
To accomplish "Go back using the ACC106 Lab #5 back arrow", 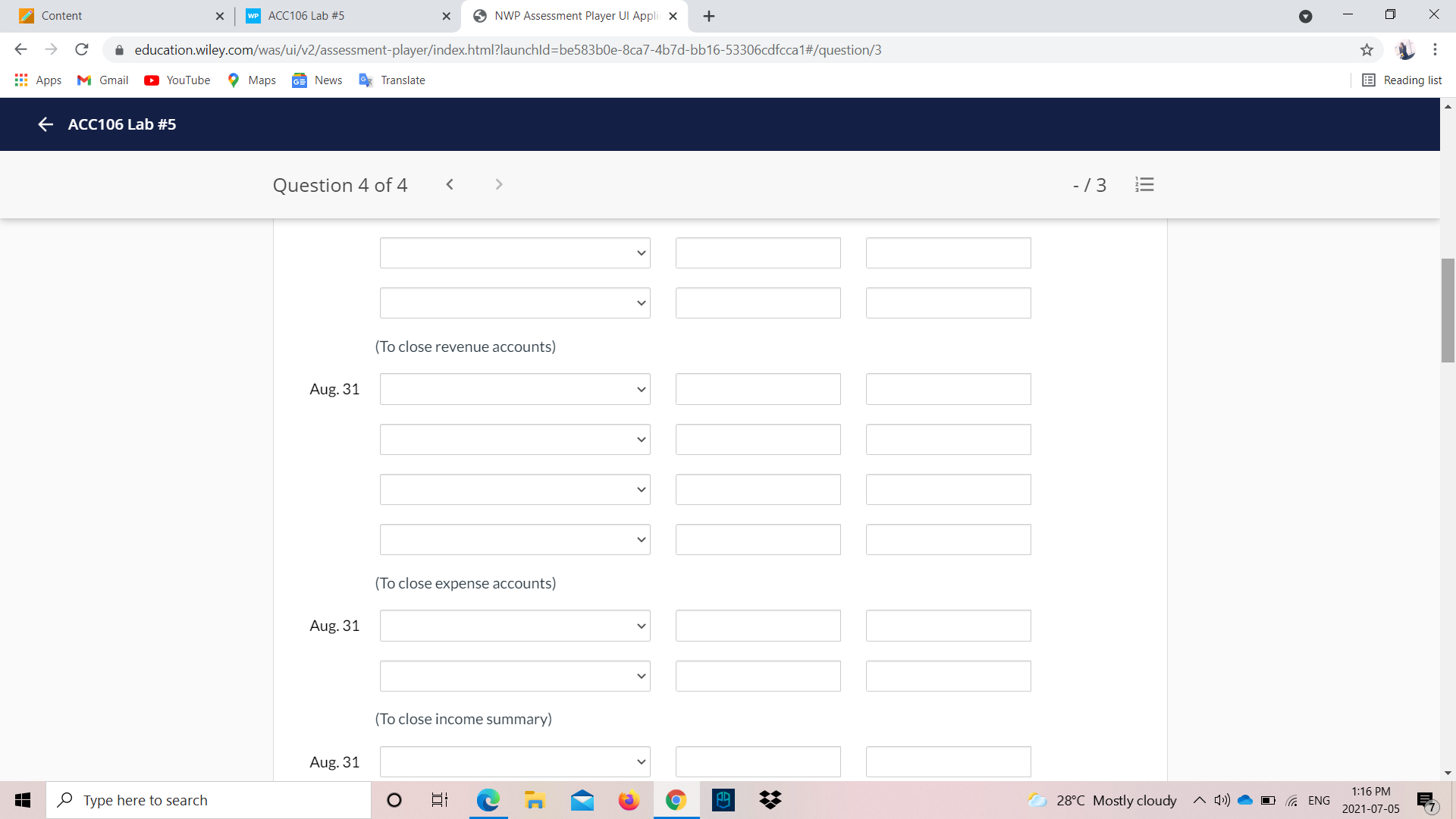I will point(45,124).
